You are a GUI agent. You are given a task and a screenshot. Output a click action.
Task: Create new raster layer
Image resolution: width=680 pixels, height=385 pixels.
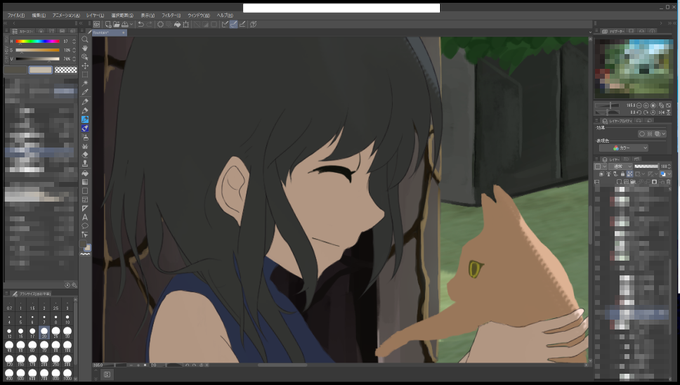(x=619, y=182)
